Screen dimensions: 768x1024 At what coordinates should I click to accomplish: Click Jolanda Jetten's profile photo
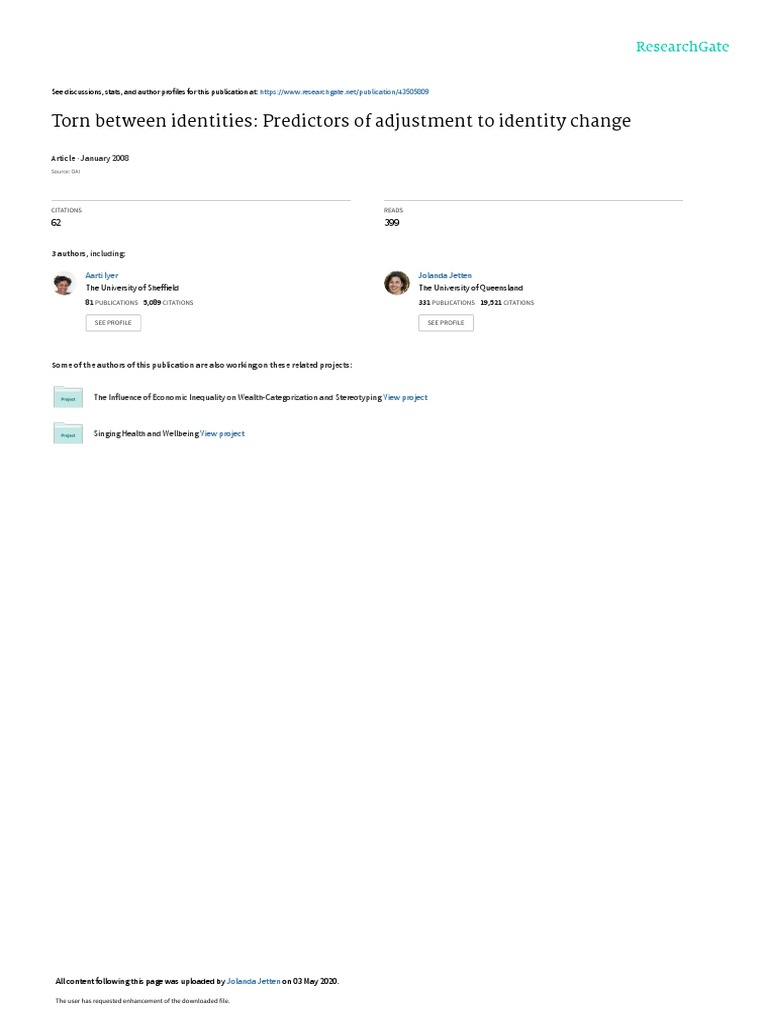[396, 283]
